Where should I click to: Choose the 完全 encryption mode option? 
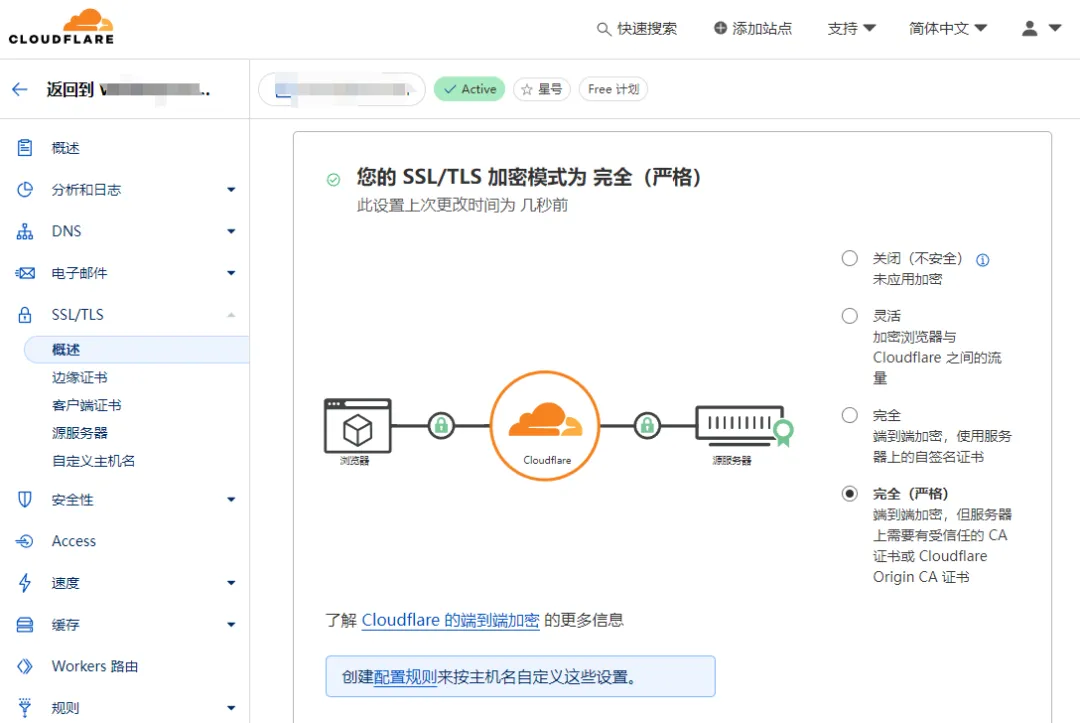pos(849,415)
